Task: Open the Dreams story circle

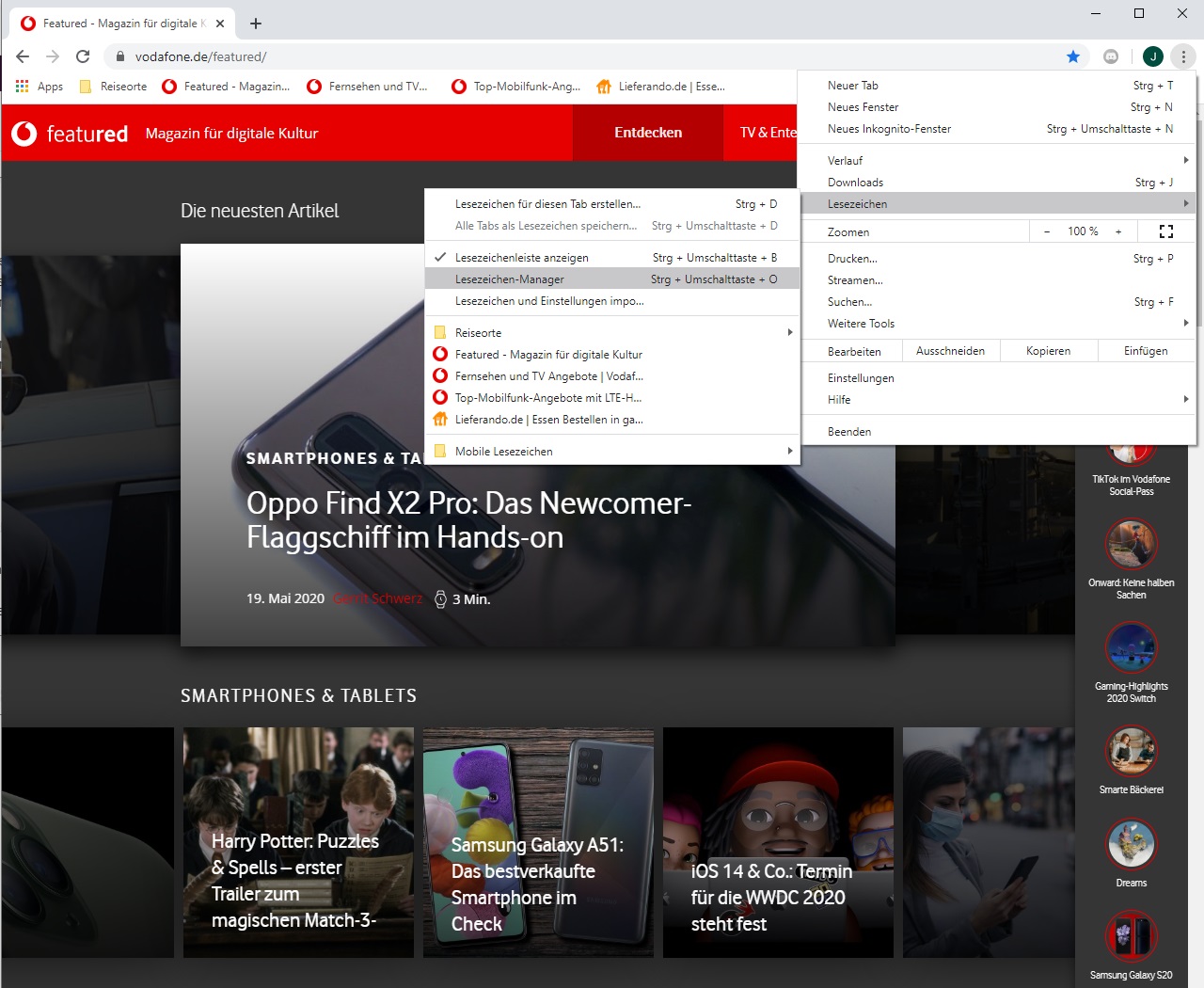Action: (1131, 843)
